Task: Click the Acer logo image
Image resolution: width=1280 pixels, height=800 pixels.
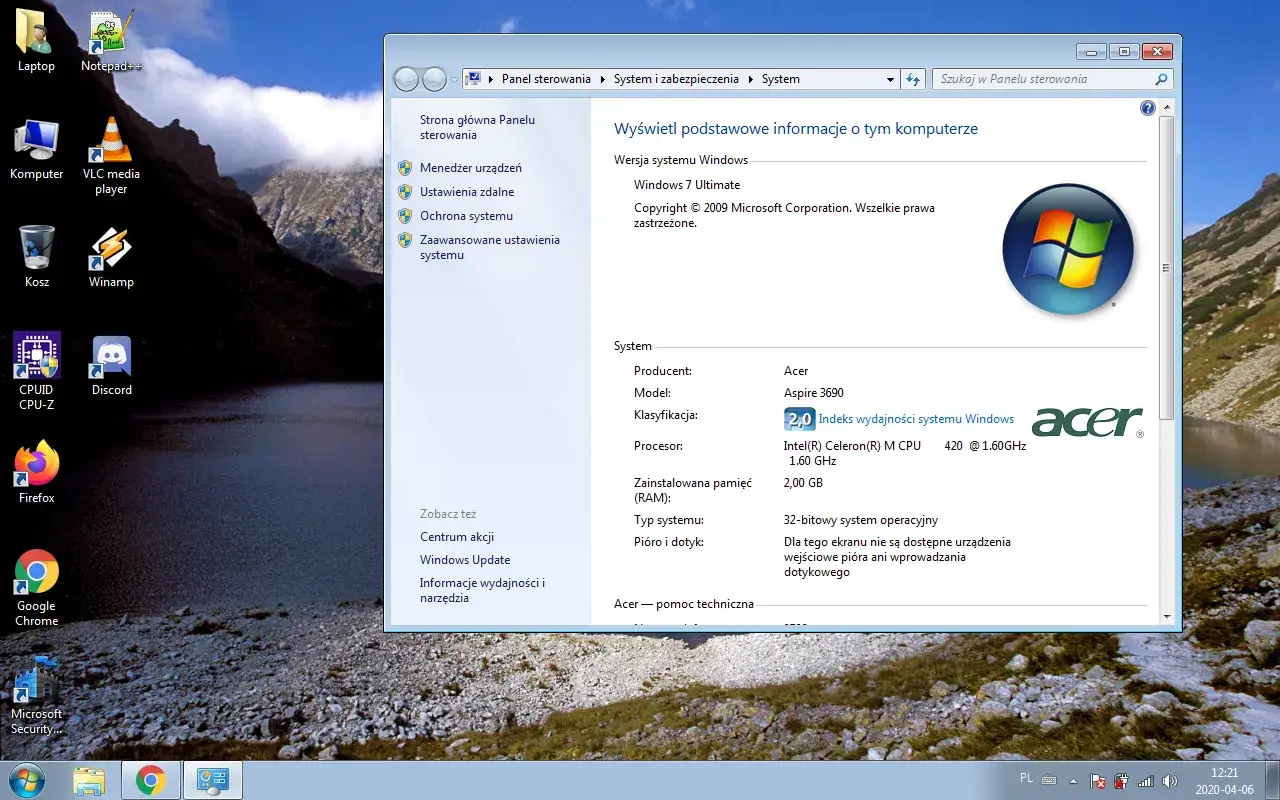Action: pos(1087,422)
